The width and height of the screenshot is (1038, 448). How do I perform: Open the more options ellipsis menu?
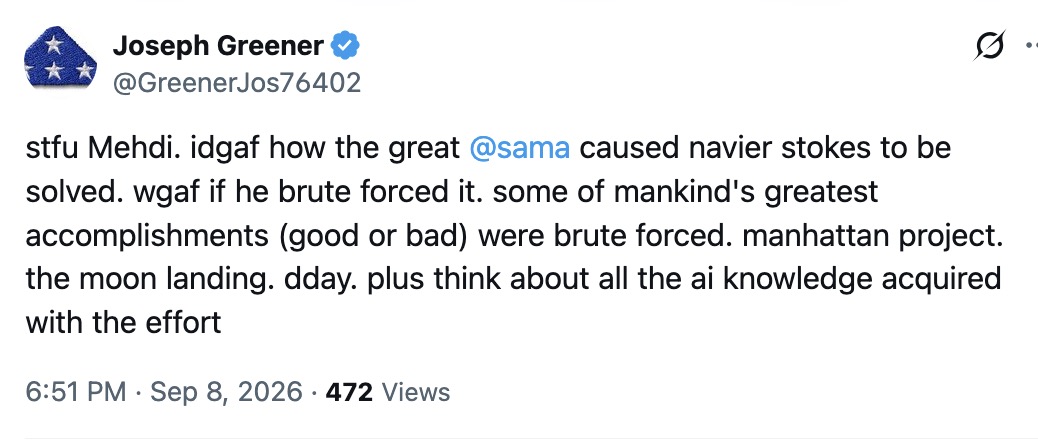click(1031, 46)
